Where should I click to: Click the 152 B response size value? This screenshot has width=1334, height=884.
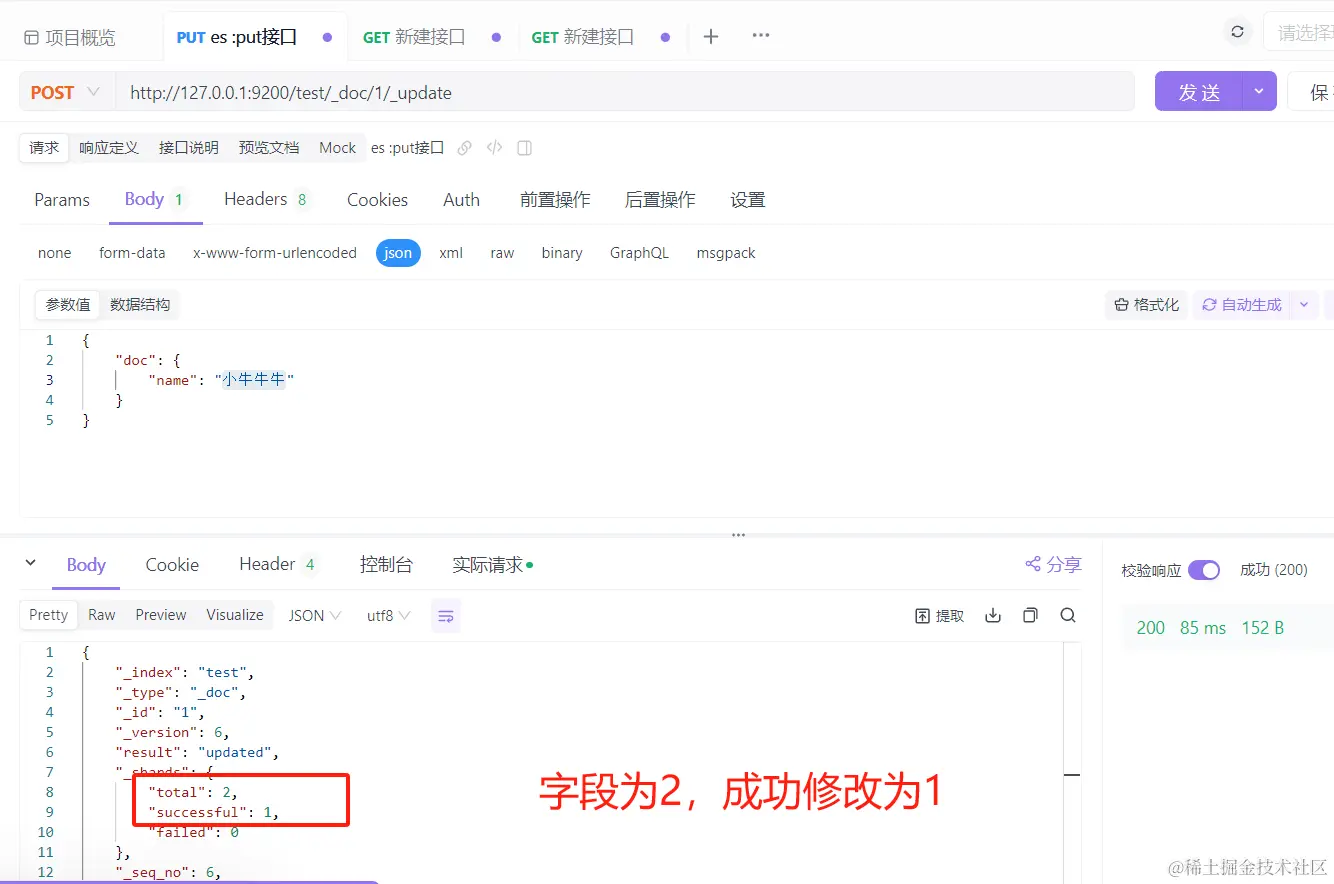pyautogui.click(x=1263, y=628)
